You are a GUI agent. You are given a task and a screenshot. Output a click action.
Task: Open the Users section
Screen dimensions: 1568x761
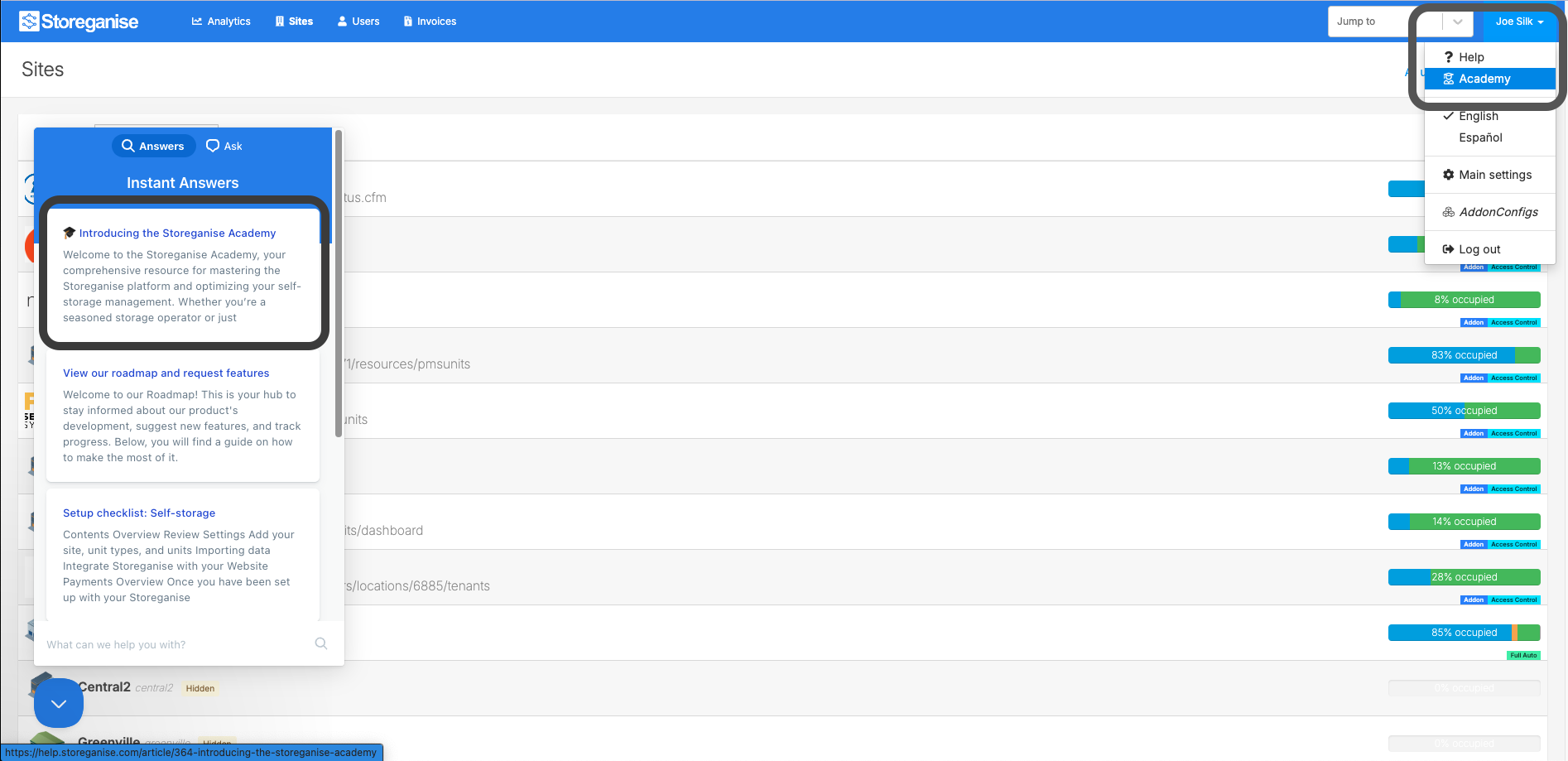click(358, 22)
